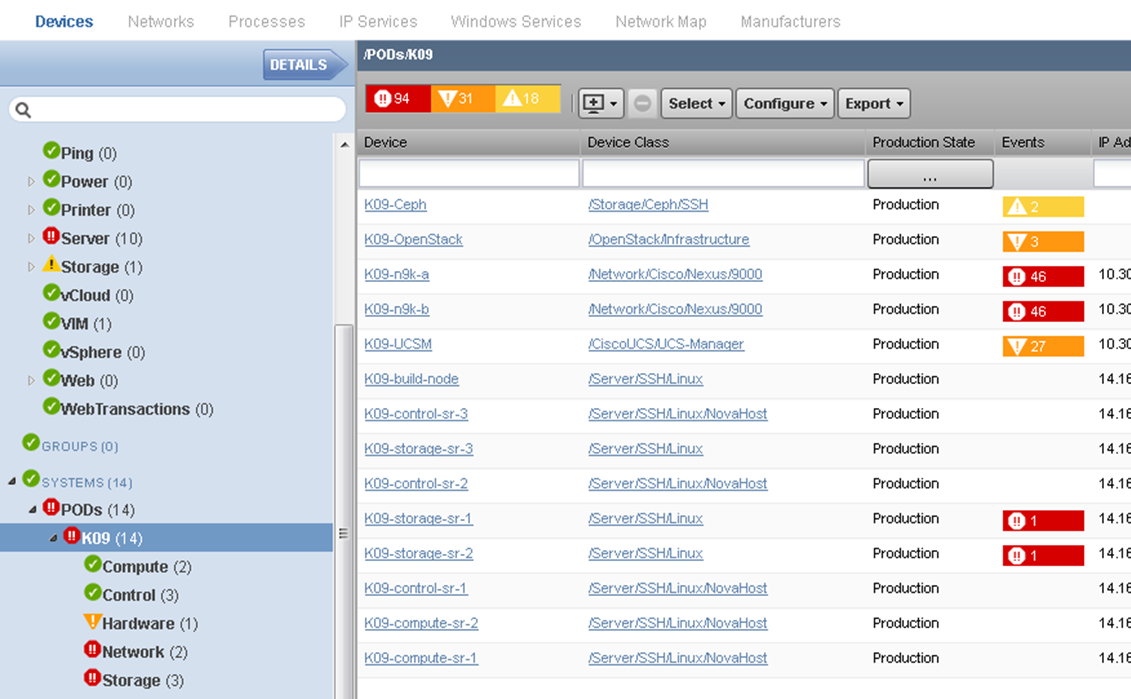Click the warning event icon for K09-Ceph
This screenshot has height=699, width=1131.
1017,207
